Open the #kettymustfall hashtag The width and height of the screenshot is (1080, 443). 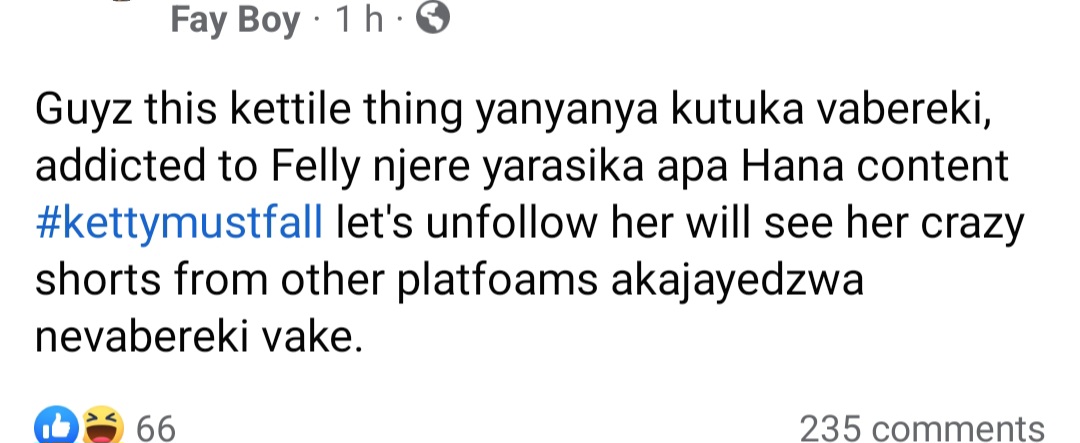click(x=178, y=225)
